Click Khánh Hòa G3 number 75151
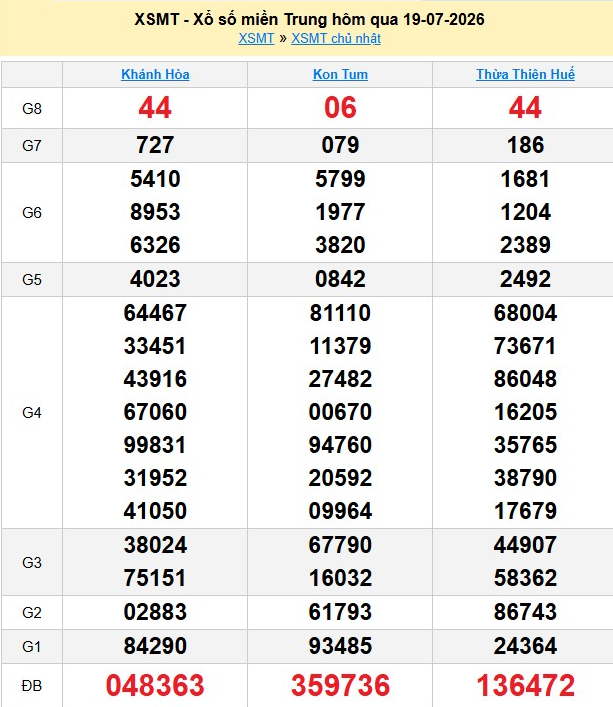This screenshot has height=707, width=613. click(x=155, y=578)
